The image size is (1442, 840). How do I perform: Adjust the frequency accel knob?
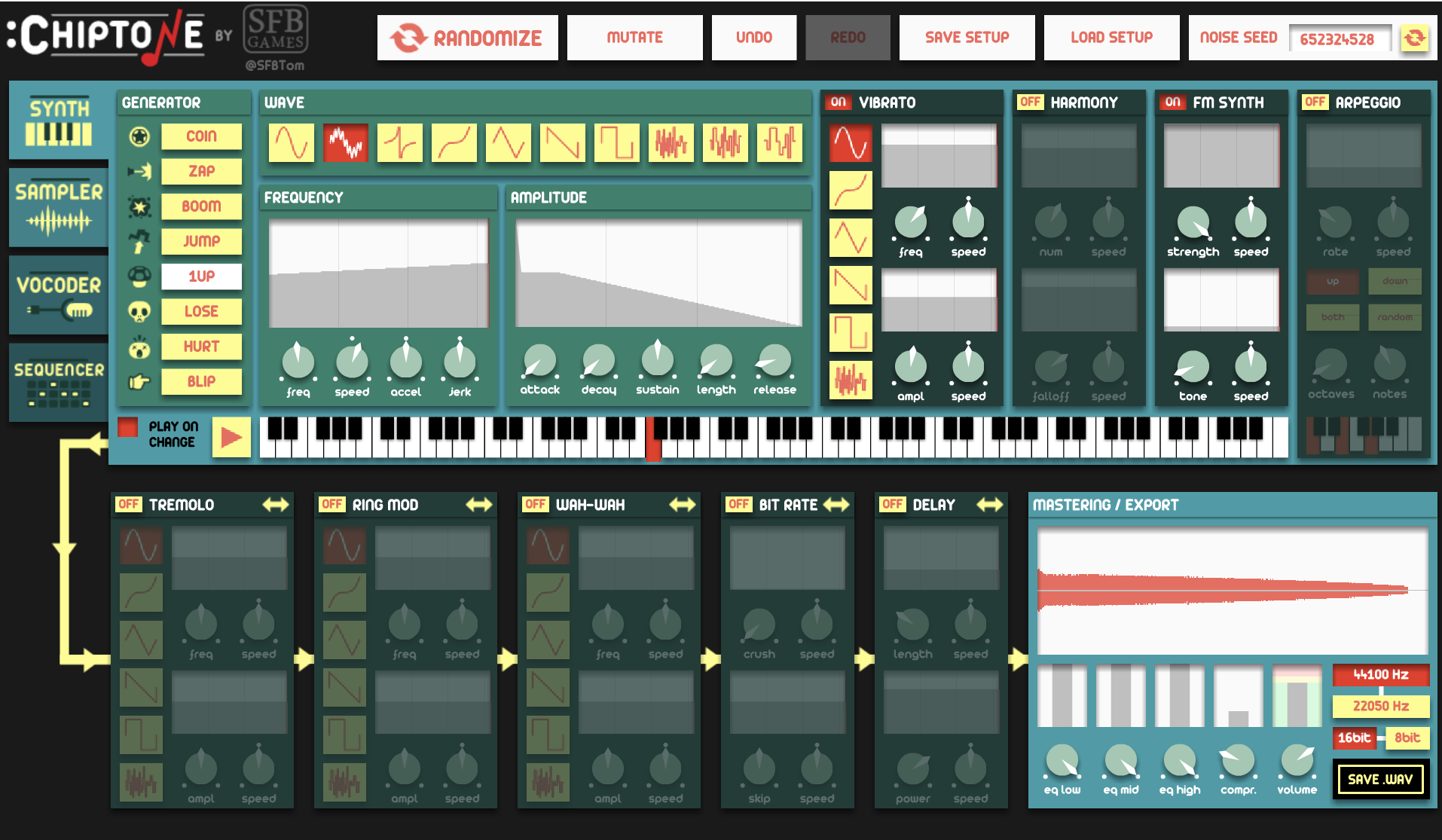pos(406,361)
